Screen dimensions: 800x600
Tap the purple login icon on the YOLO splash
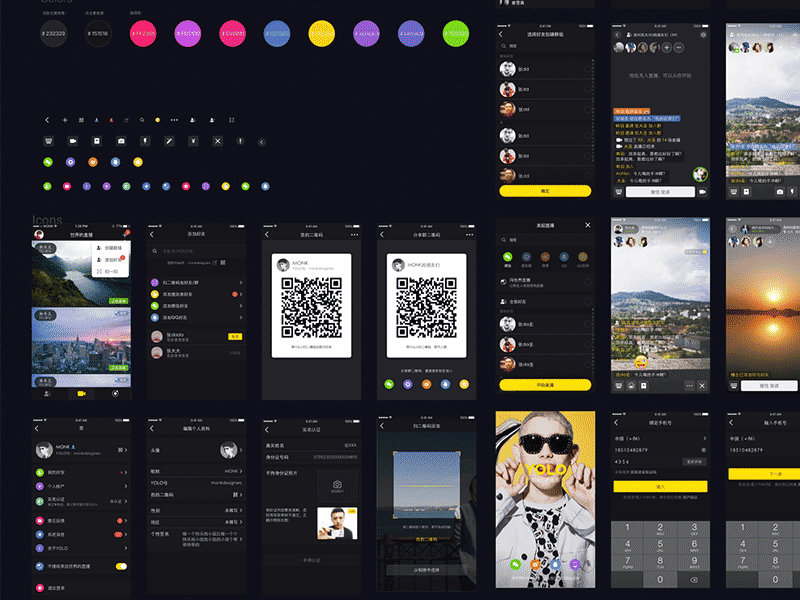coord(575,564)
